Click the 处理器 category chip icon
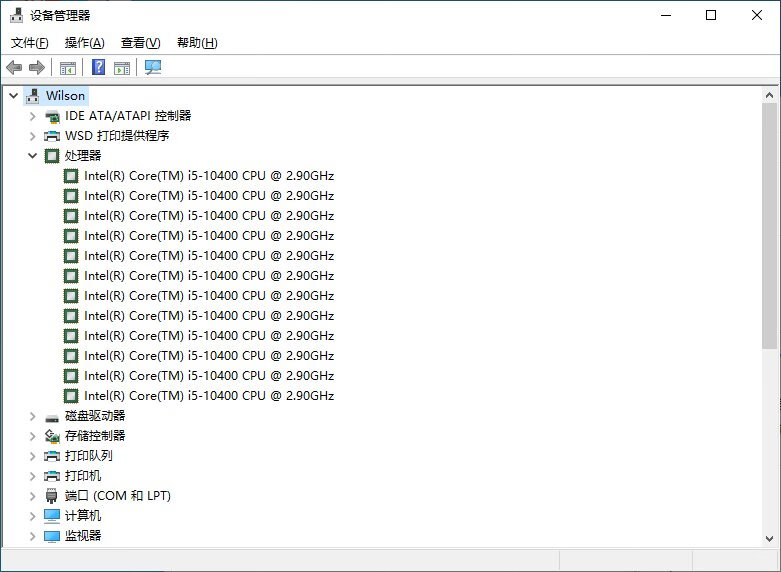This screenshot has width=781, height=572. [x=52, y=156]
